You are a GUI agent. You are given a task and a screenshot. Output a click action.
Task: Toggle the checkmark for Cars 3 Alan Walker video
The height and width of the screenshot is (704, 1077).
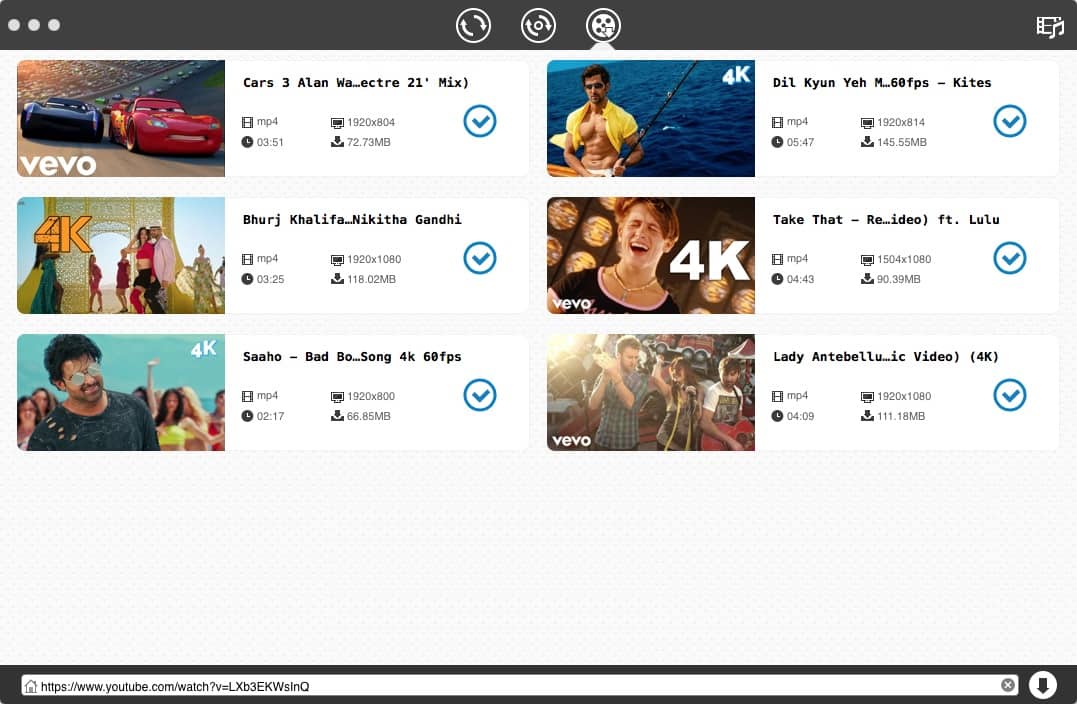[479, 121]
